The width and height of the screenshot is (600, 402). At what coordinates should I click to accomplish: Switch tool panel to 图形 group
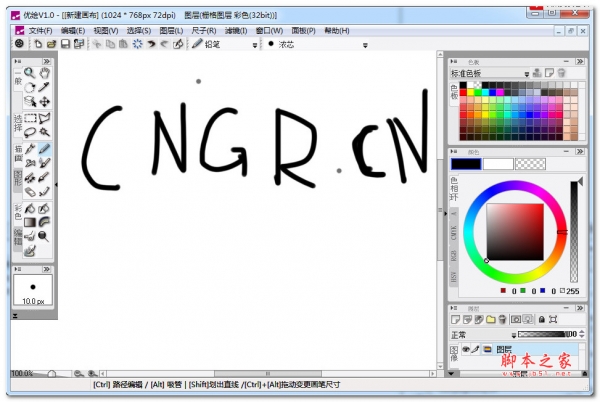pyautogui.click(x=18, y=178)
